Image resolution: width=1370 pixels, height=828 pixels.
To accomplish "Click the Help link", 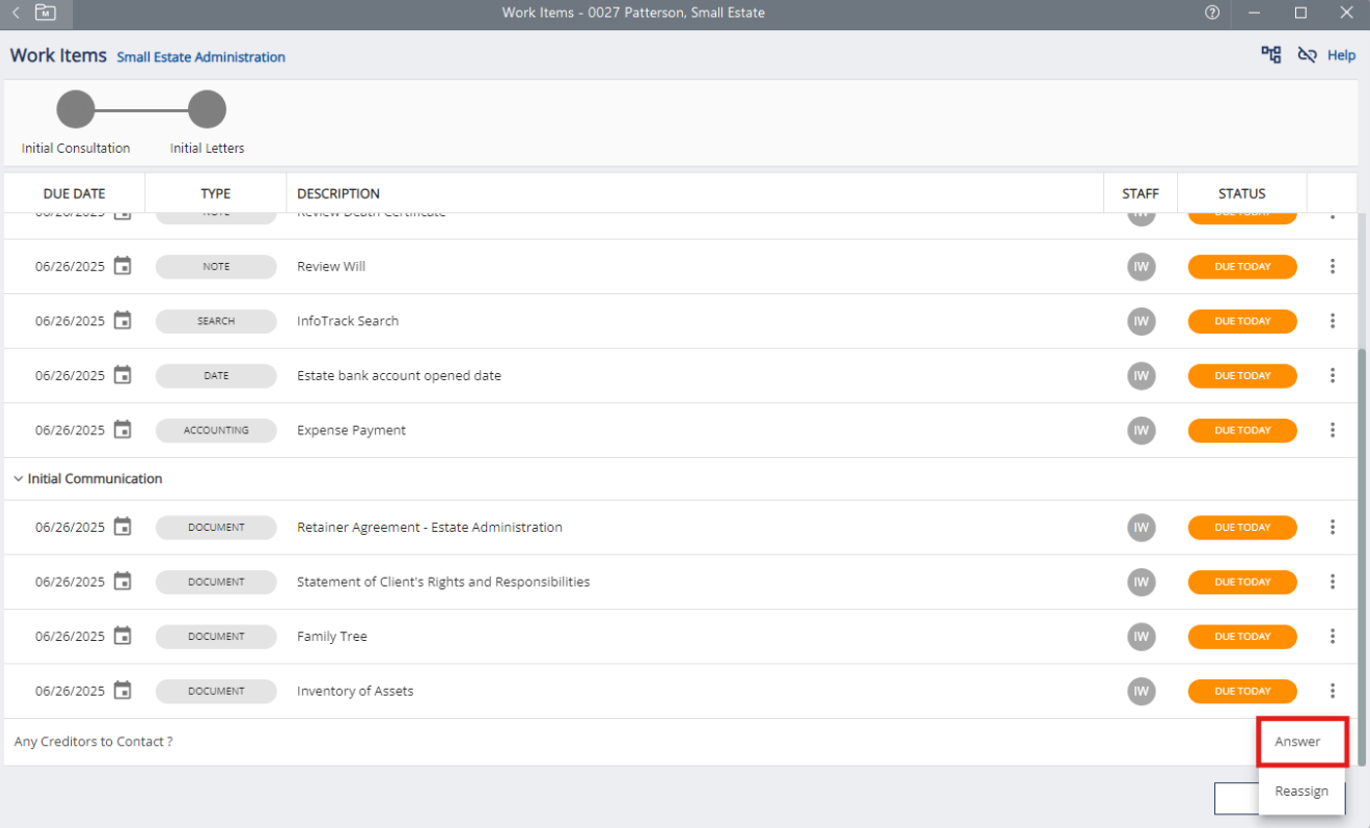I will pos(1341,56).
